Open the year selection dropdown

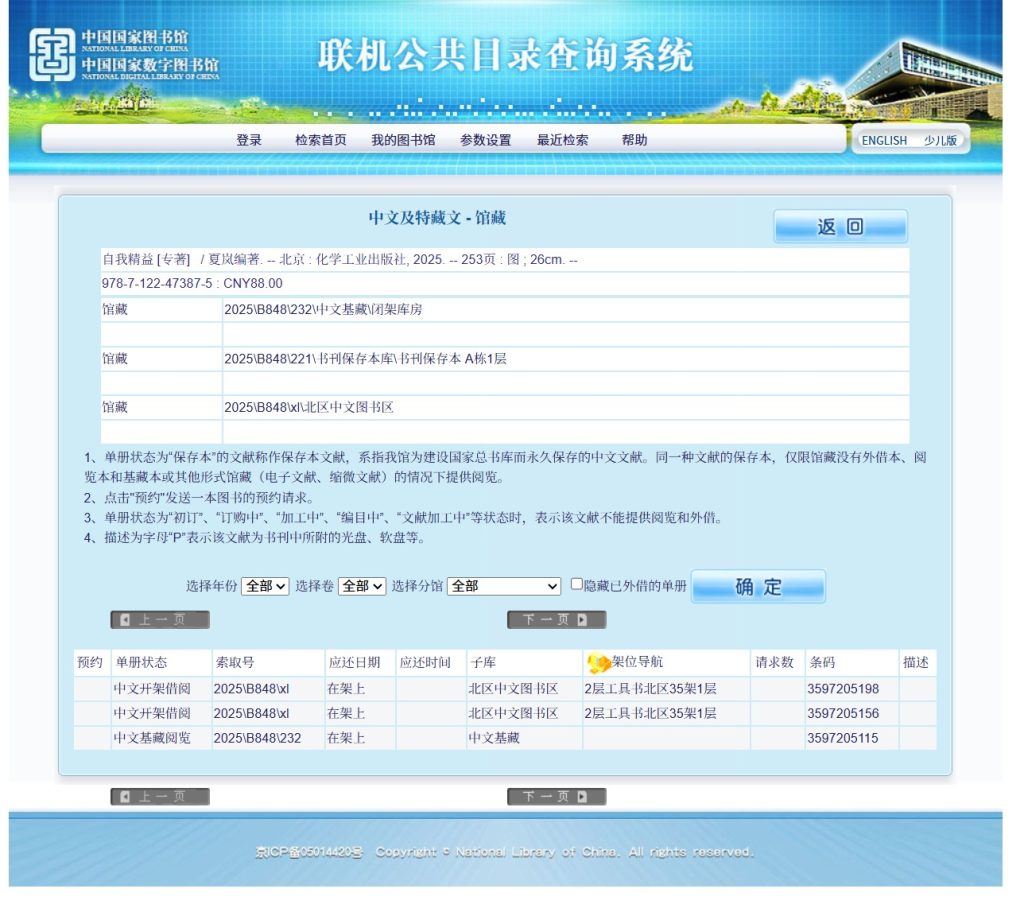click(x=265, y=586)
